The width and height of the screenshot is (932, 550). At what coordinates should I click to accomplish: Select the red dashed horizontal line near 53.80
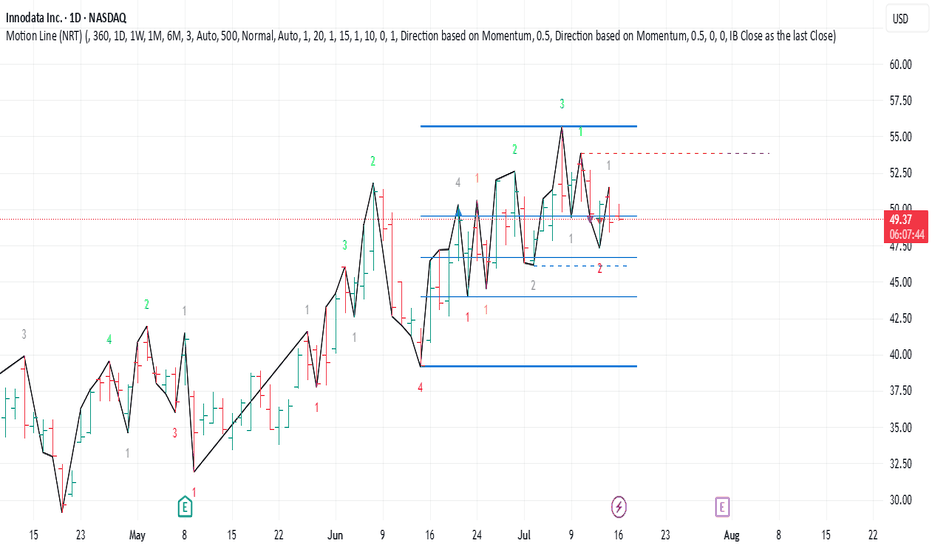pos(675,153)
